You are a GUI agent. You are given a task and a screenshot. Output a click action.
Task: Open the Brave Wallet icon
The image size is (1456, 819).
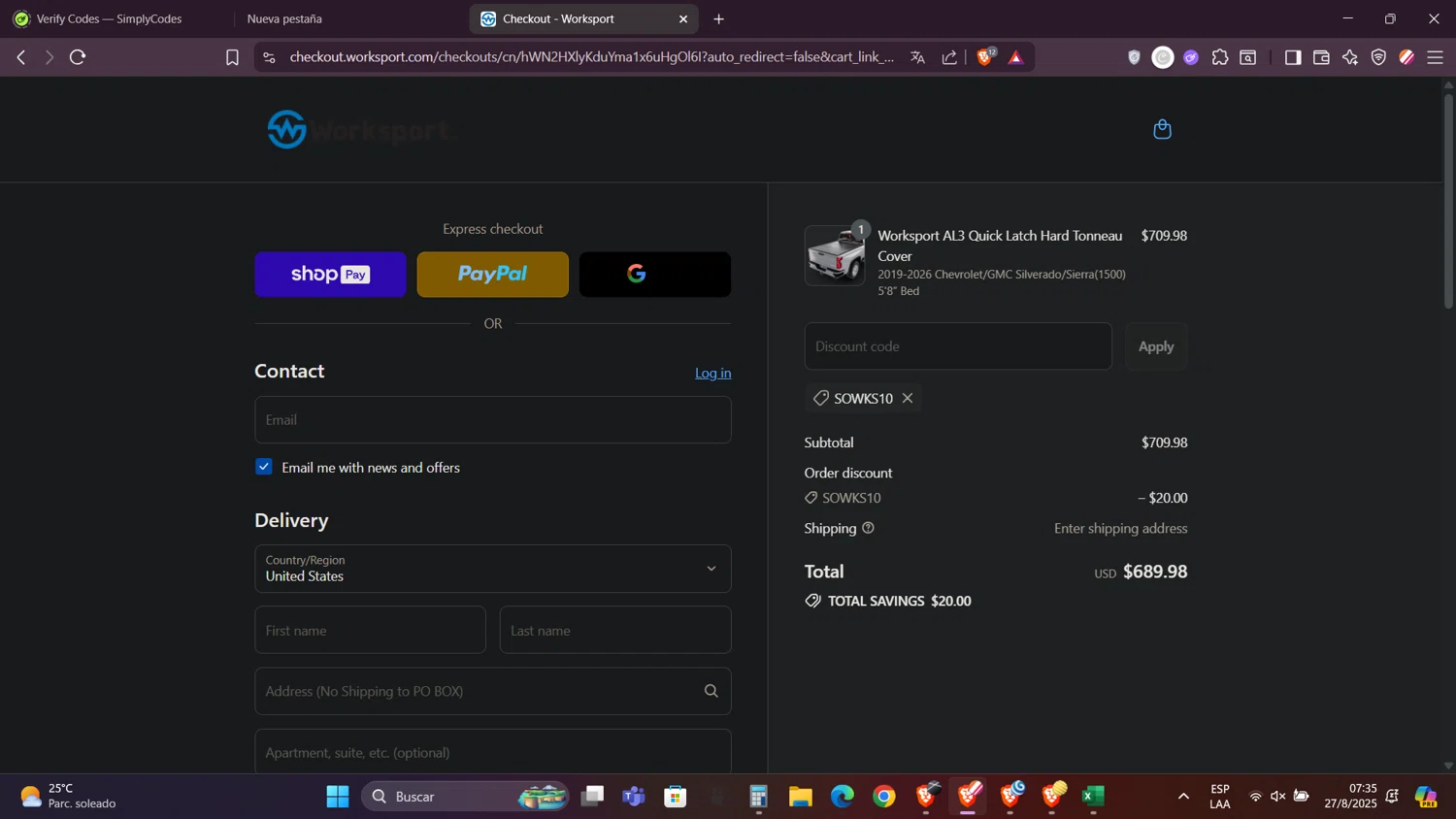pyautogui.click(x=1321, y=57)
